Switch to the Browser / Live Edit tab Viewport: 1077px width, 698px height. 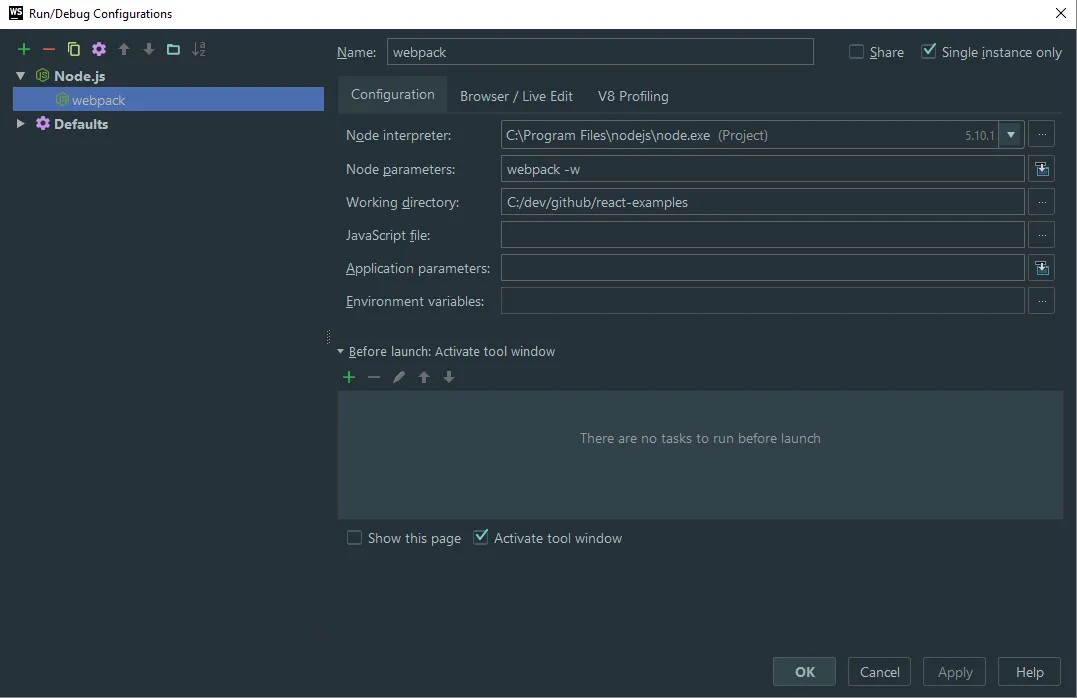516,96
